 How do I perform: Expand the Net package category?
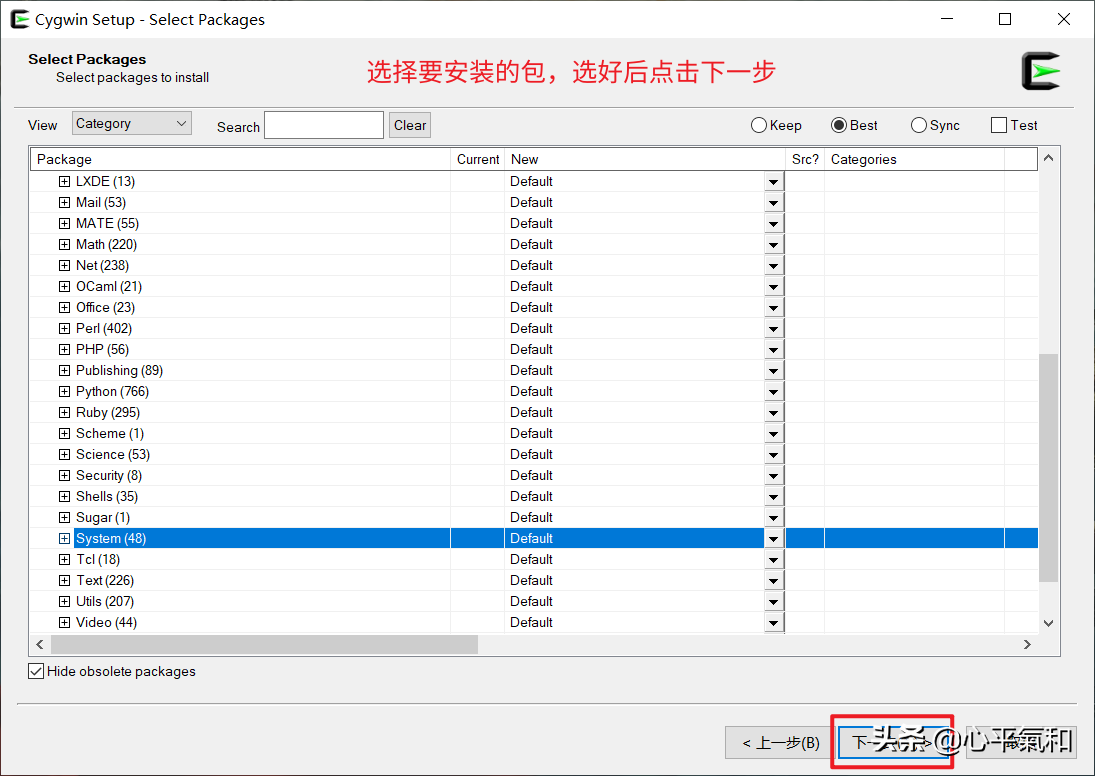(x=64, y=265)
